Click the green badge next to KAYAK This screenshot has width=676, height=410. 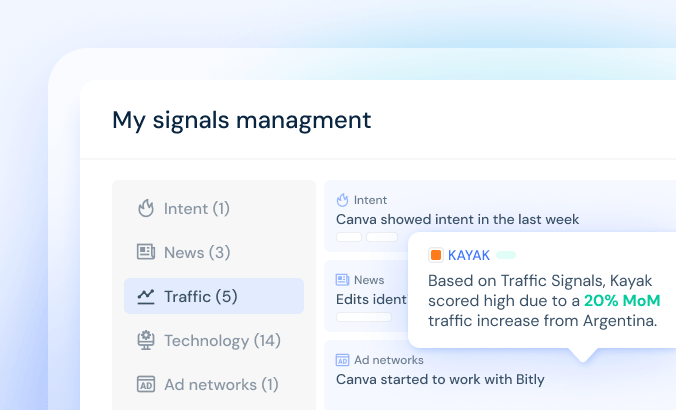[x=506, y=255]
